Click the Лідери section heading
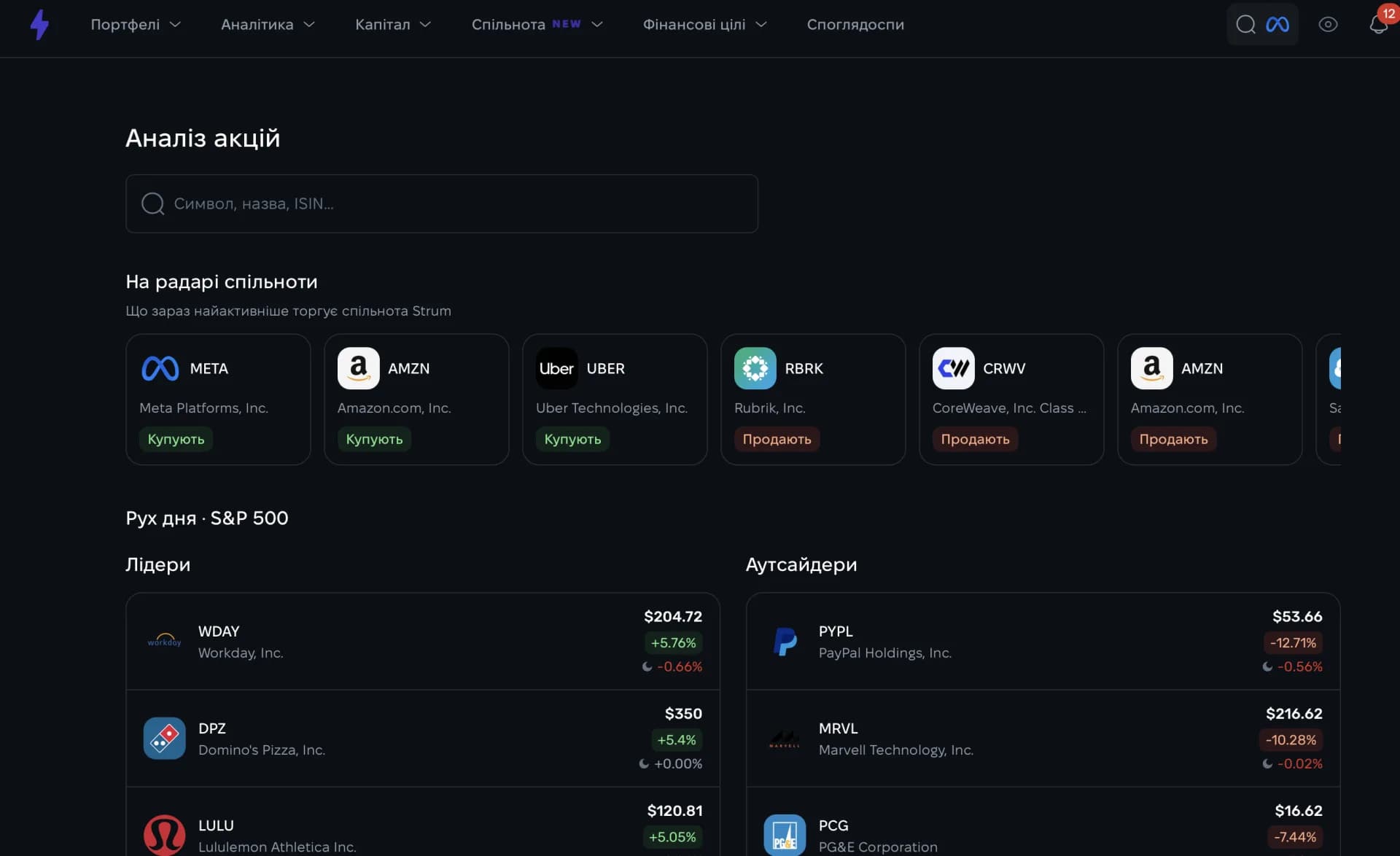This screenshot has width=1400, height=856. coord(158,564)
